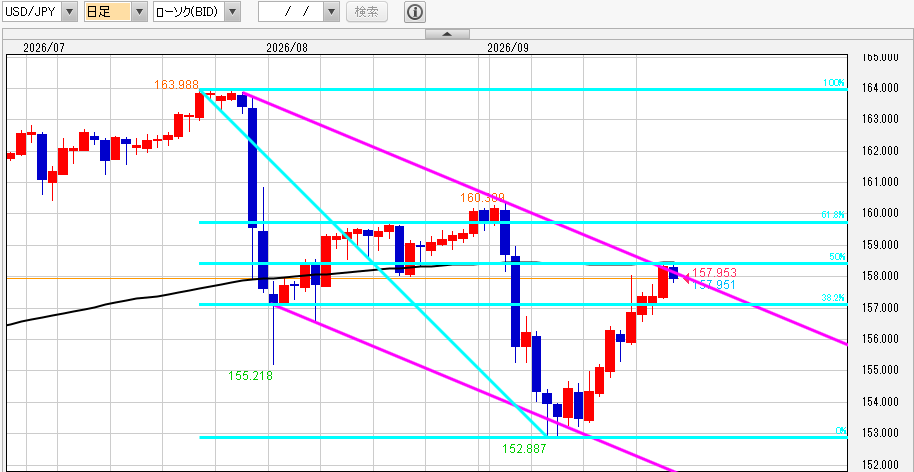Open the USD/JPY currency pair dropdown

point(69,12)
